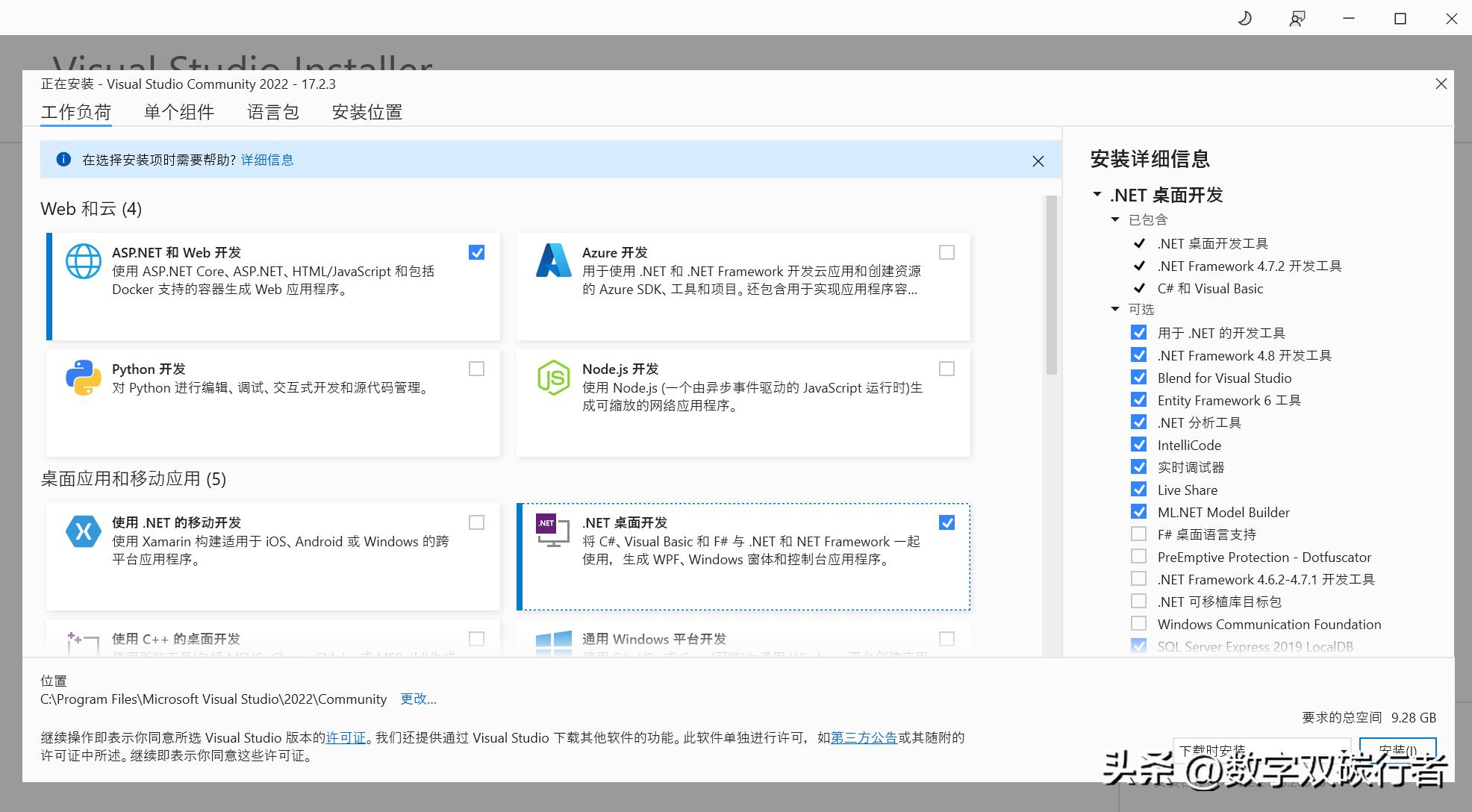Click the Xamarin 移动开发 X icon
This screenshot has height=812, width=1472.
click(x=83, y=531)
